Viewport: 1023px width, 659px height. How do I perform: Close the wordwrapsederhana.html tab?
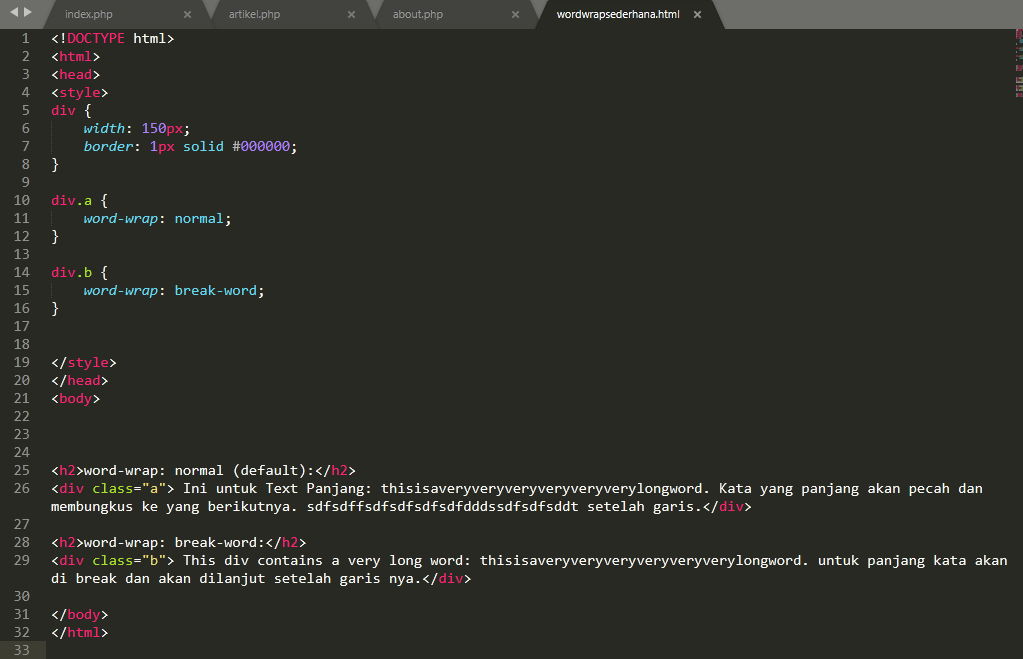(x=697, y=14)
